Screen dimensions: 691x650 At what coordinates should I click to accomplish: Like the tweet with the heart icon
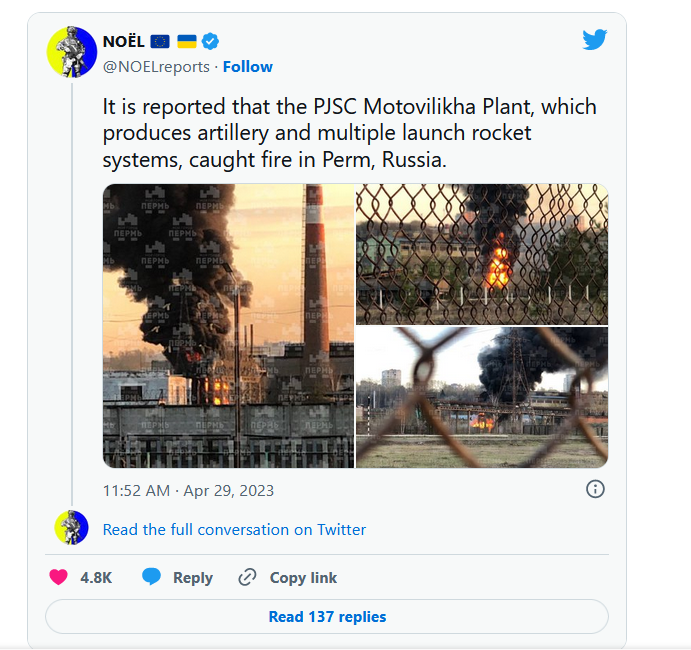point(59,577)
